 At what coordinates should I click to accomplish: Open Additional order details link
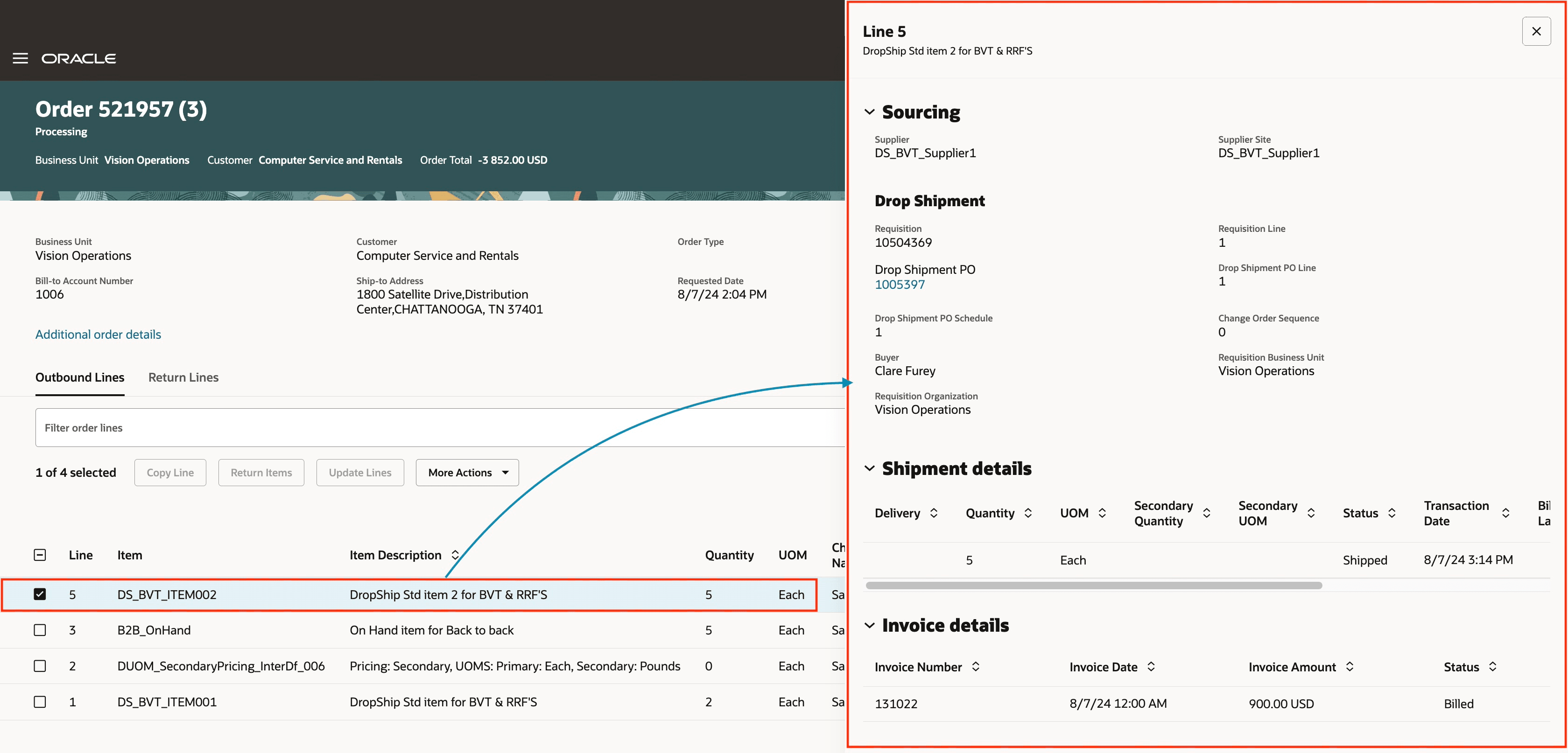pos(98,334)
